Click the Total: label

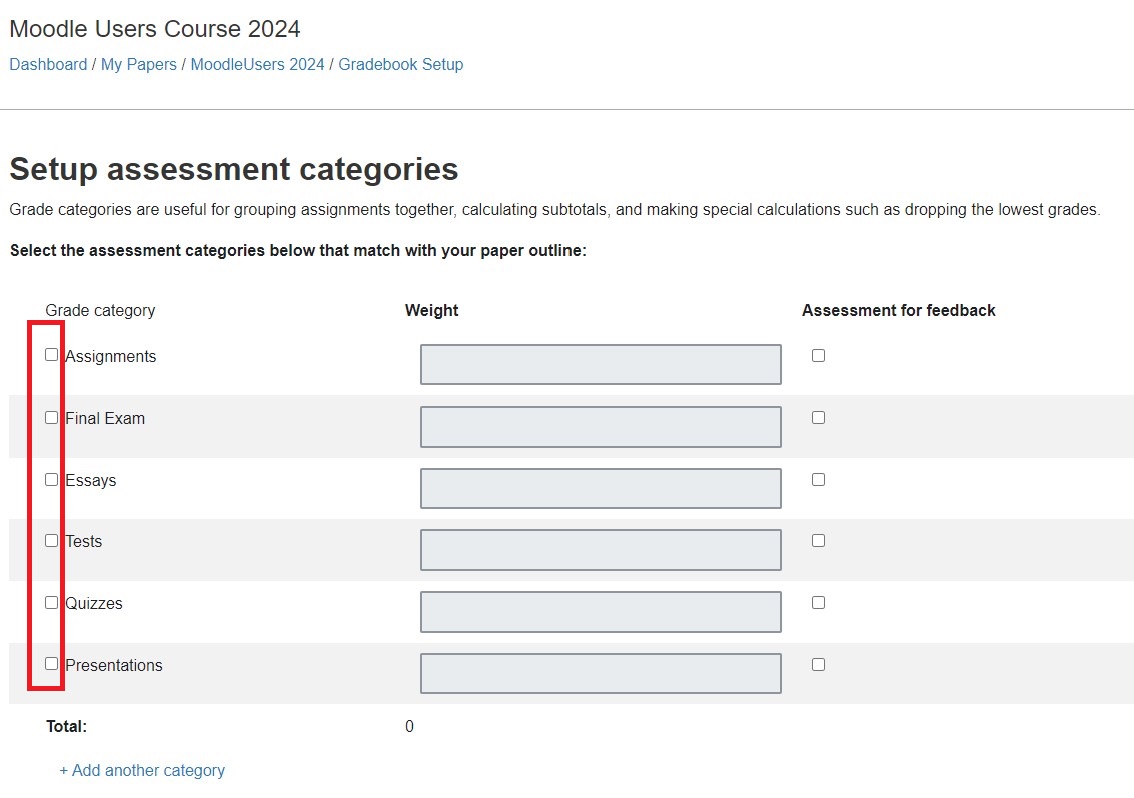tap(67, 726)
